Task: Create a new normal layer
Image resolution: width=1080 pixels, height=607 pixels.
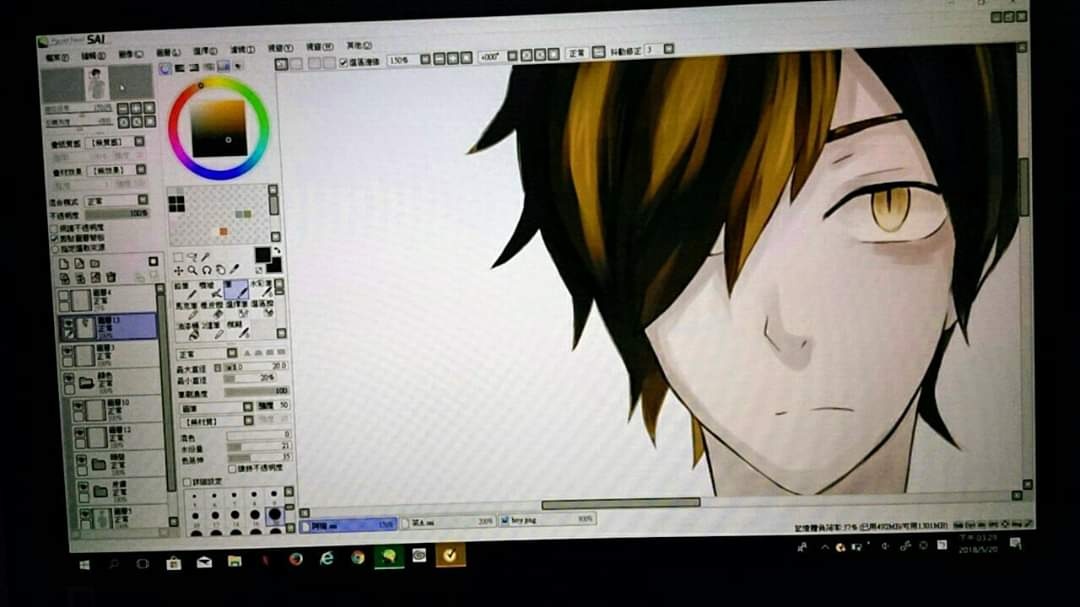Action: point(63,265)
